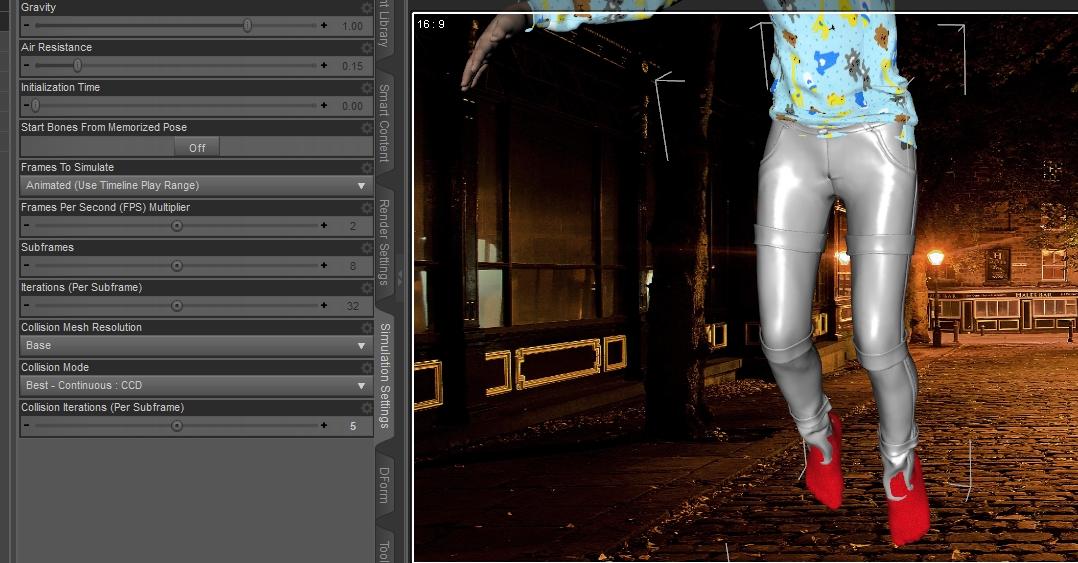Open the Air Resistance settings gear
This screenshot has height=563, width=1078.
point(366,47)
